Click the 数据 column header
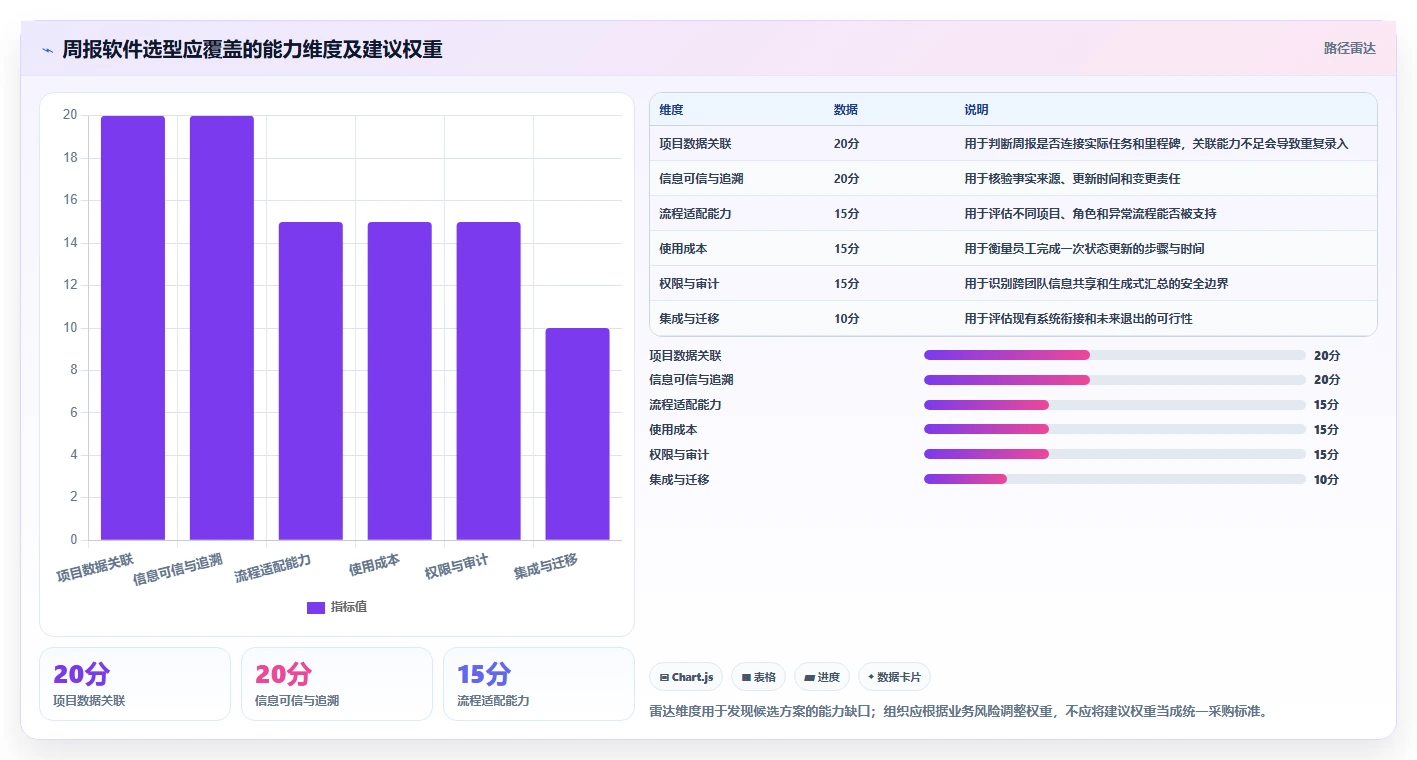This screenshot has width=1417, height=760. coord(846,109)
